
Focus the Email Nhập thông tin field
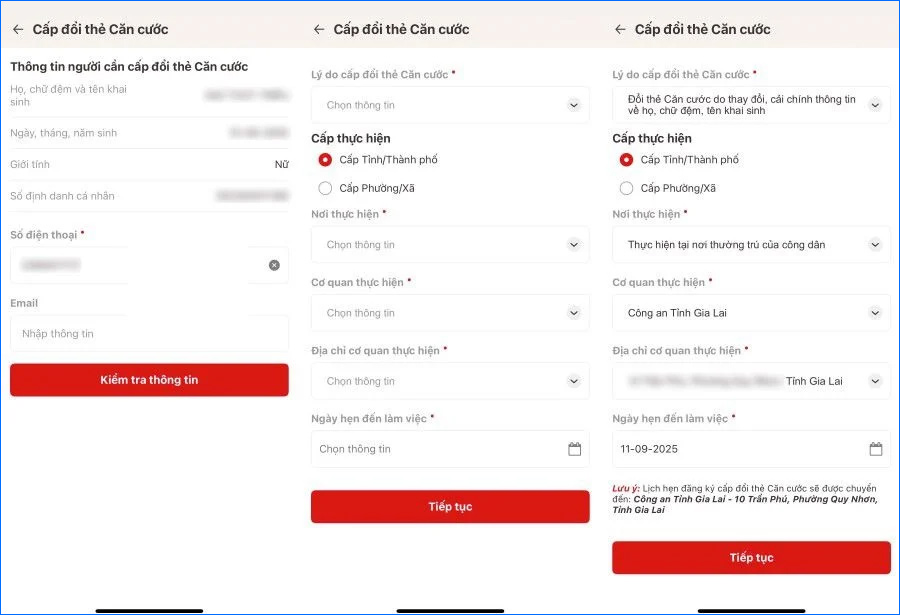coord(149,334)
